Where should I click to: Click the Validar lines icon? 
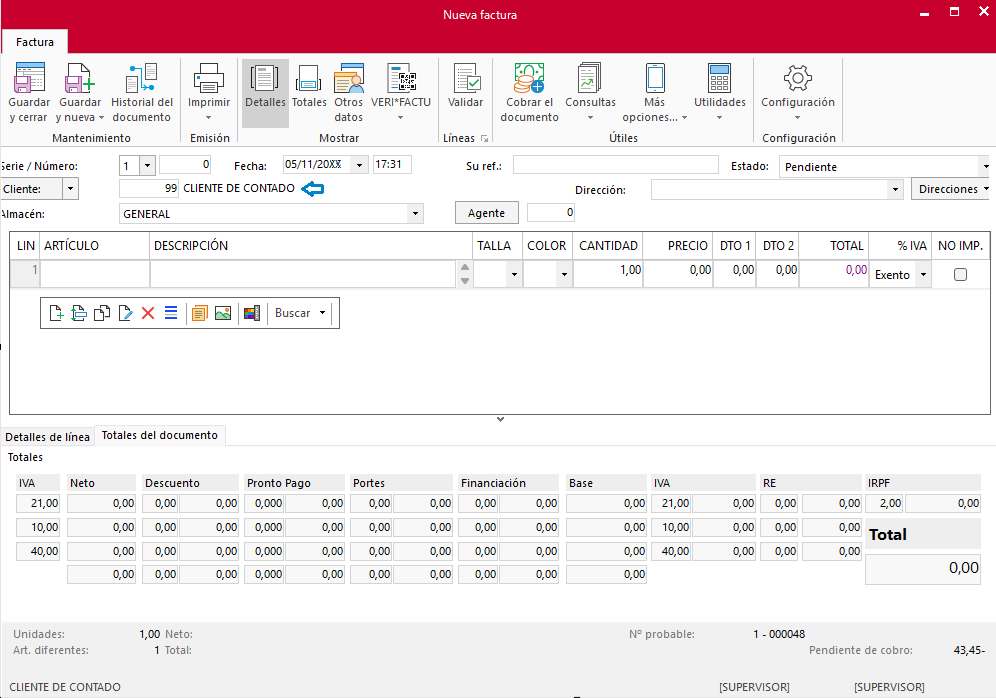(x=466, y=79)
